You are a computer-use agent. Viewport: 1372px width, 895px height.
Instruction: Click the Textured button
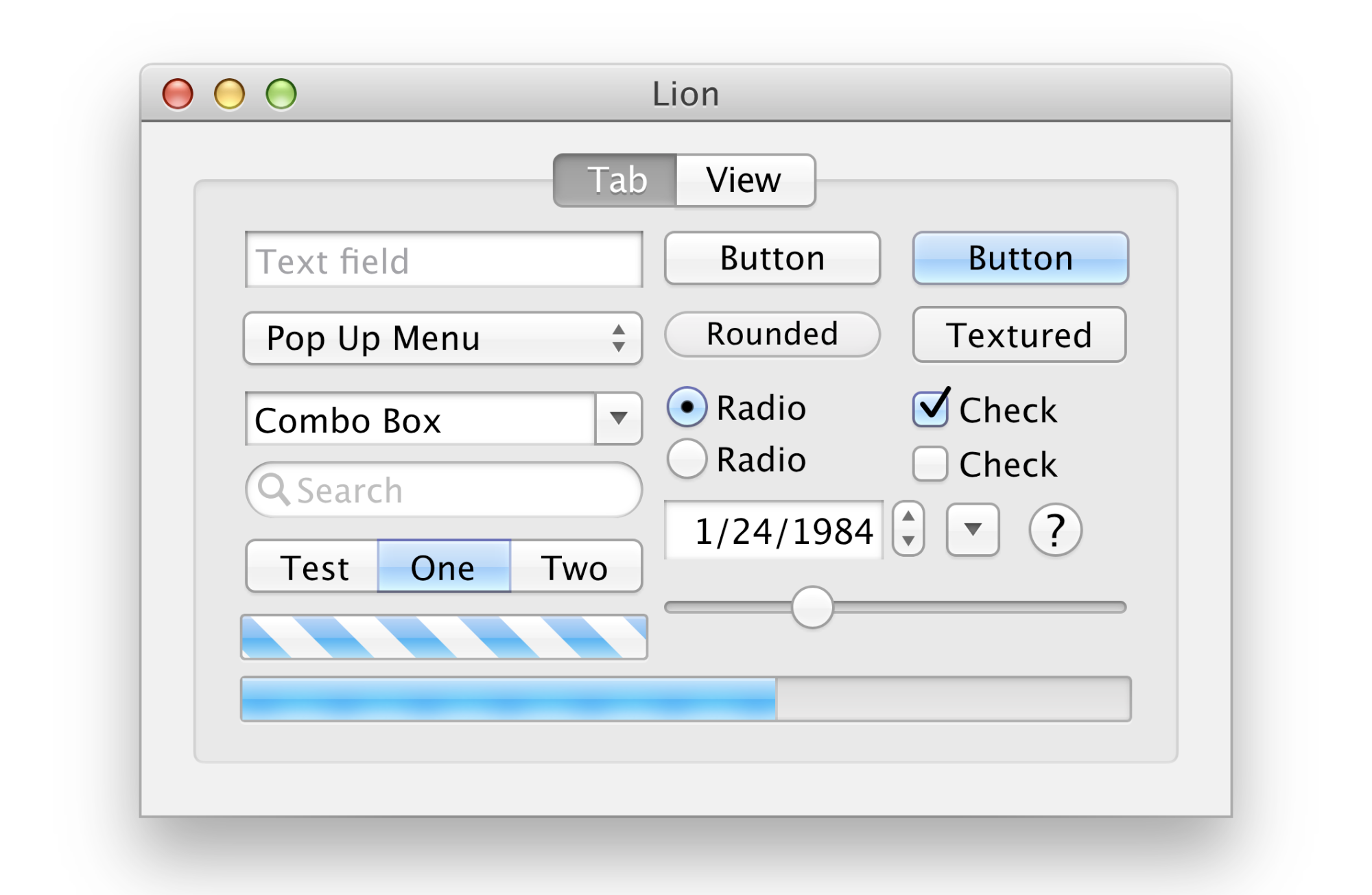pos(1019,335)
